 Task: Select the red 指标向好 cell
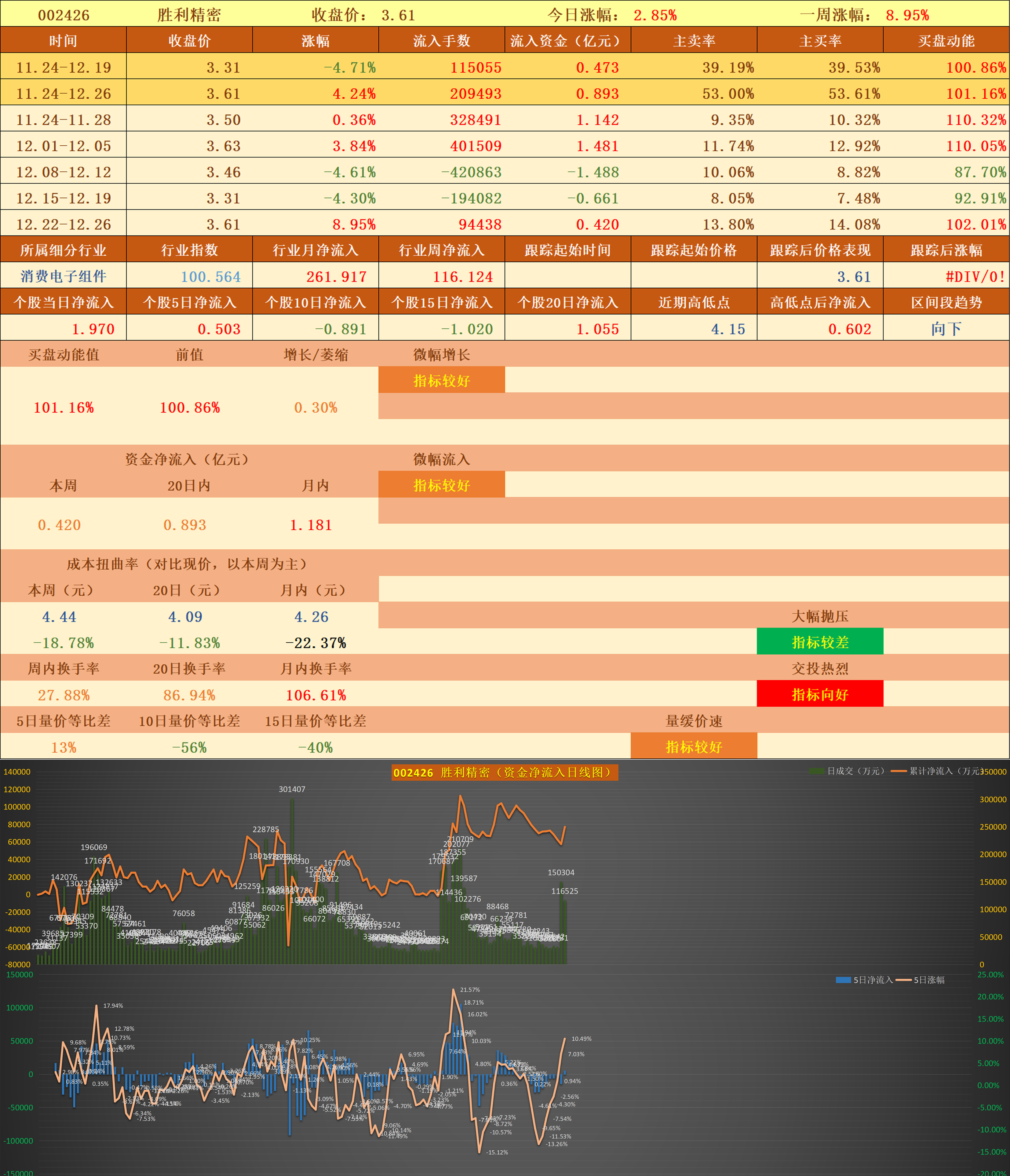click(x=820, y=694)
